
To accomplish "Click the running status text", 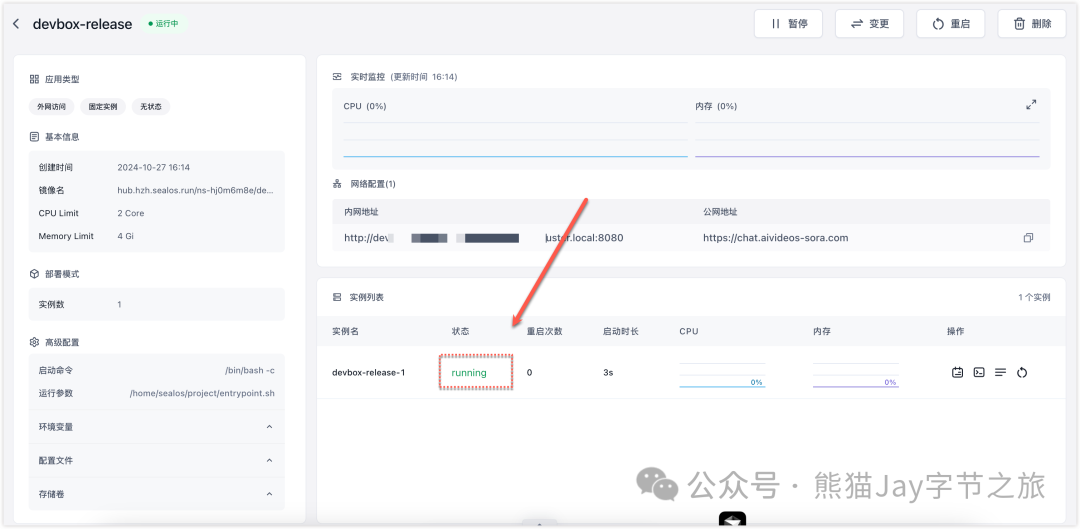I will [469, 373].
